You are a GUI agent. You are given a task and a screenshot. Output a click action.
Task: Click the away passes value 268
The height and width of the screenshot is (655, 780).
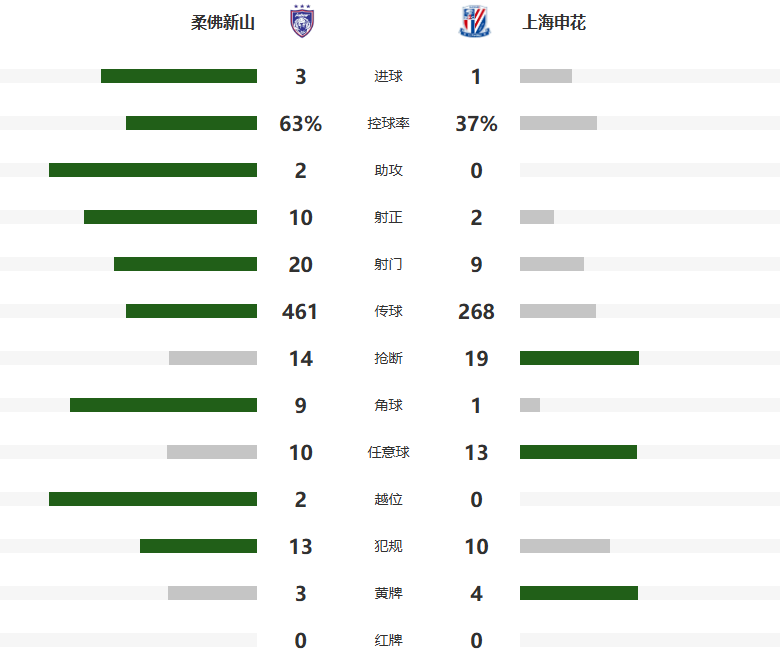point(476,311)
